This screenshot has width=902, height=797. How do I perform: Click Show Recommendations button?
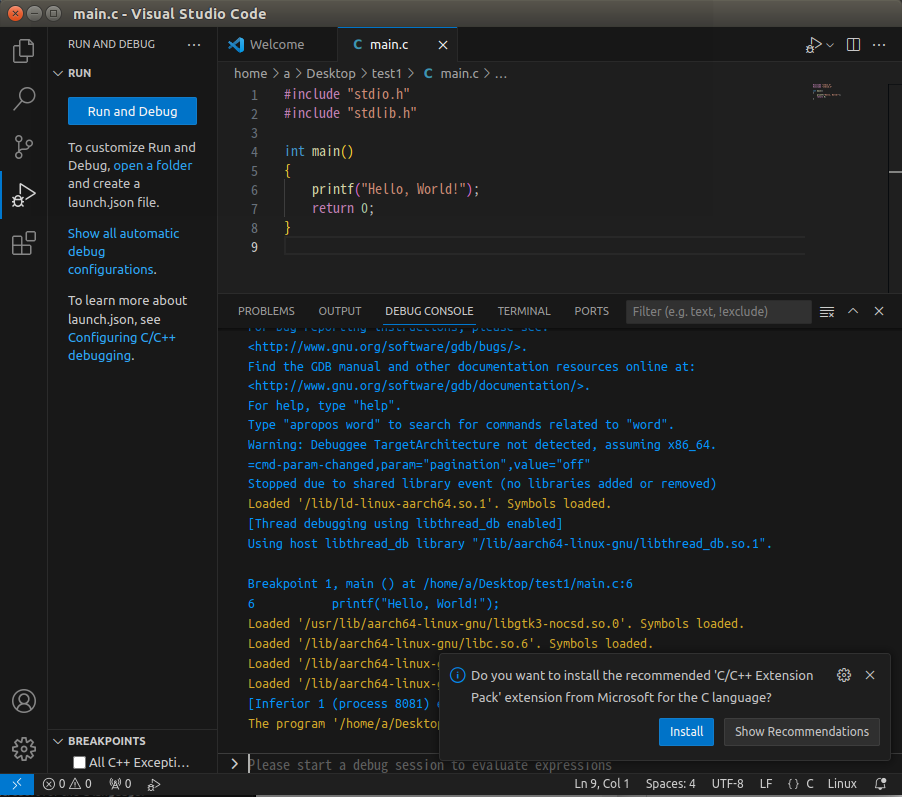pos(801,731)
